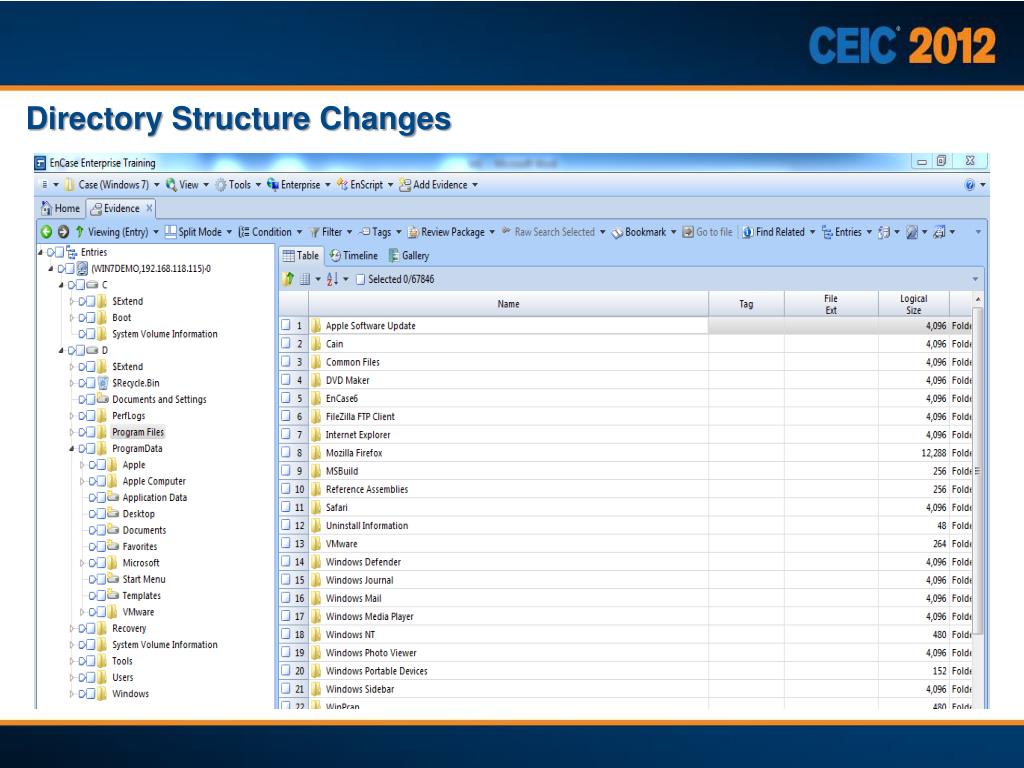Click the Go to parent folder icon
The height and width of the screenshot is (768, 1024).
point(288,279)
